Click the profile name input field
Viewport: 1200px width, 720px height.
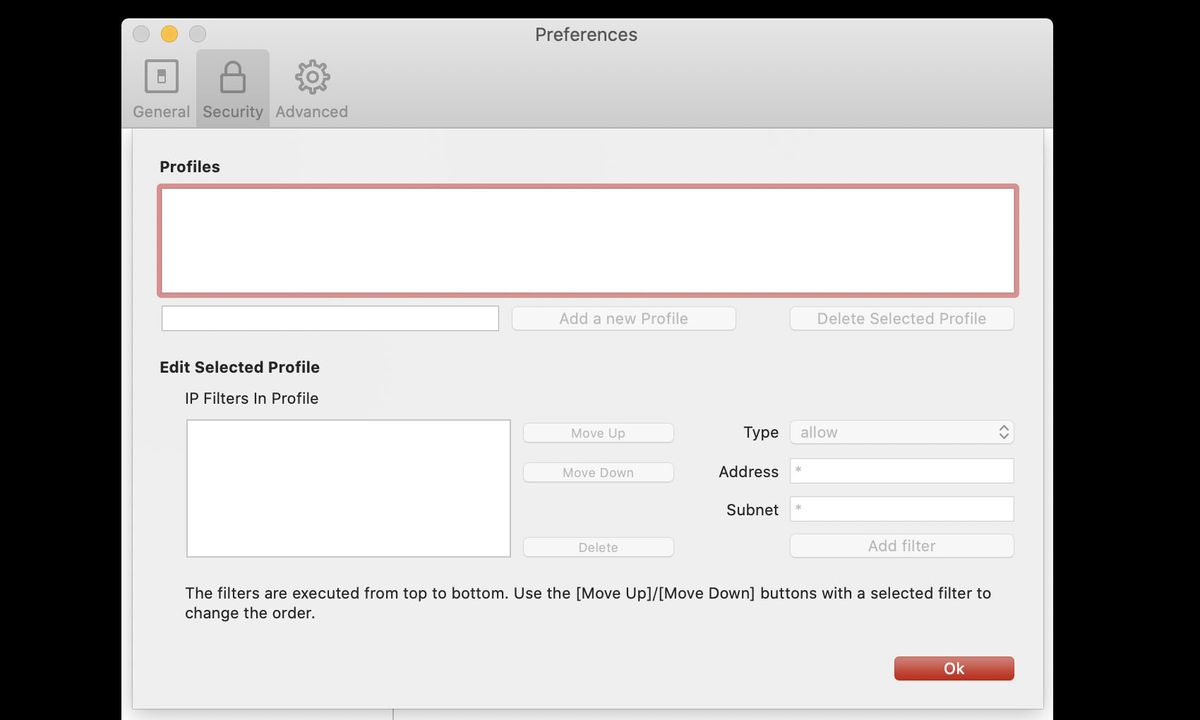(330, 317)
